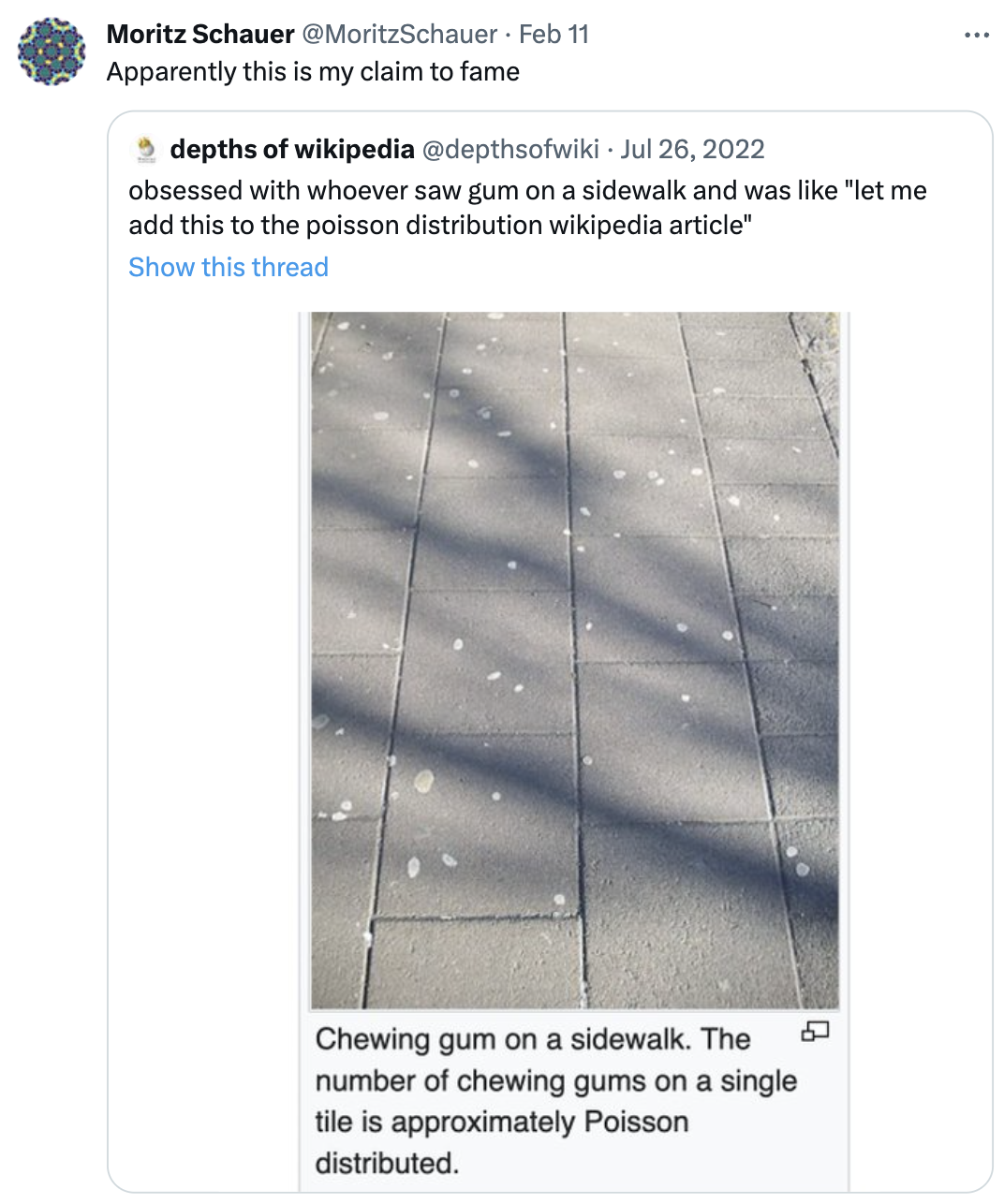Image resolution: width=1004 pixels, height=1204 pixels.
Task: Click the Show this thread link
Action: click(229, 268)
